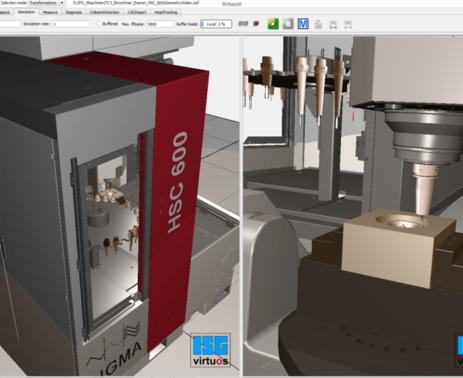The image size is (463, 378).
Task: Click the gray double-block icon beside Buffer loads
Action: click(243, 24)
